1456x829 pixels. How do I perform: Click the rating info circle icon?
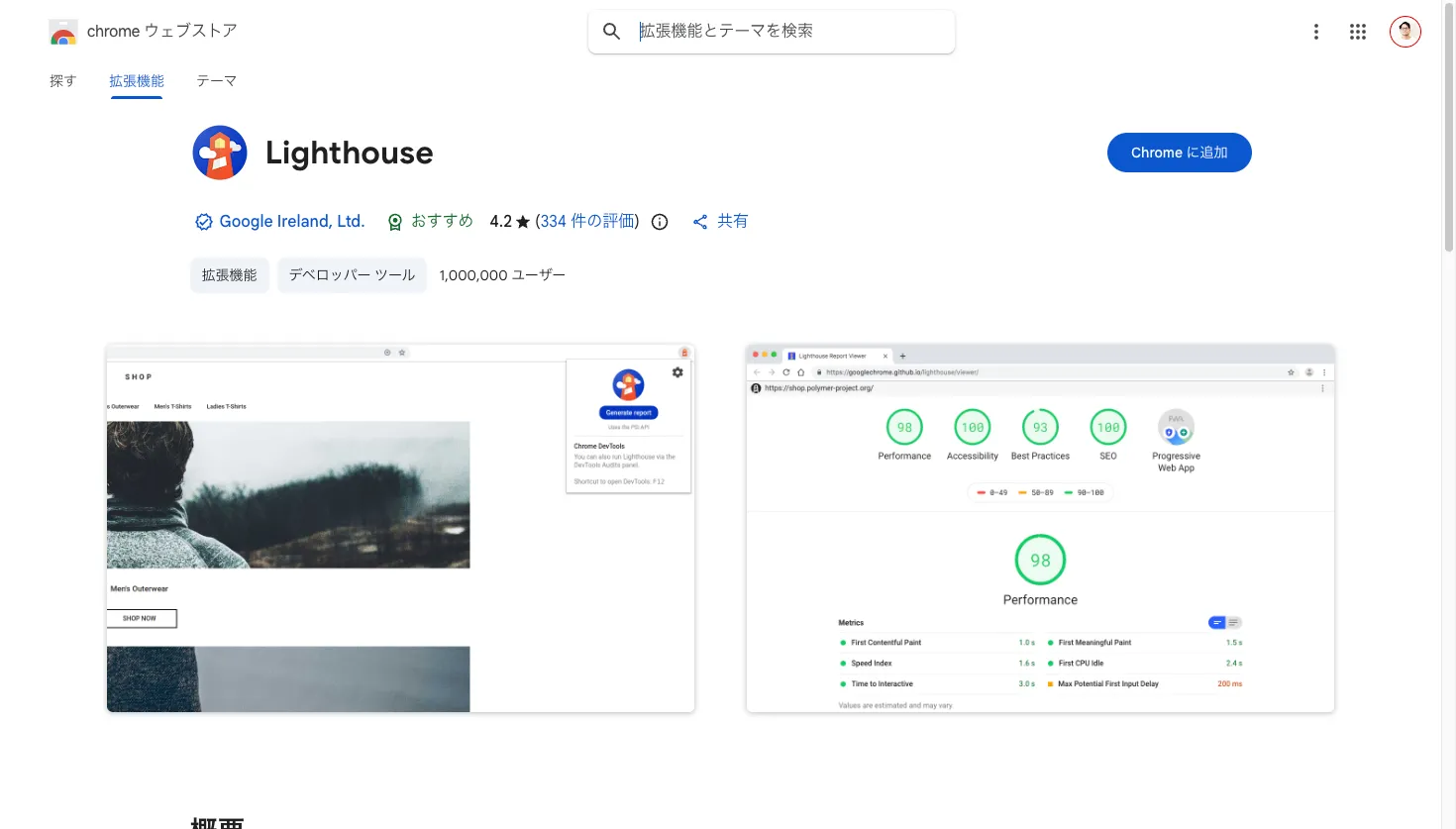[660, 222]
